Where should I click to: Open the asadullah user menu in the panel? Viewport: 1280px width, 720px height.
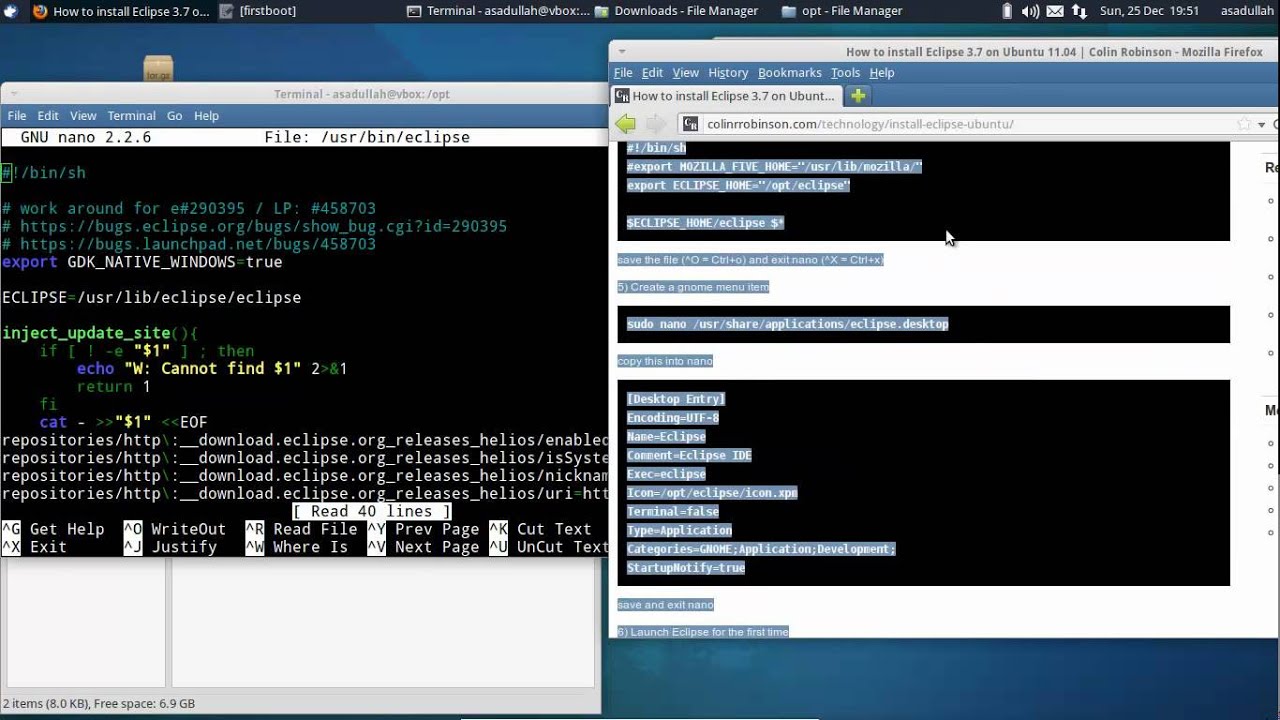pyautogui.click(x=1247, y=11)
